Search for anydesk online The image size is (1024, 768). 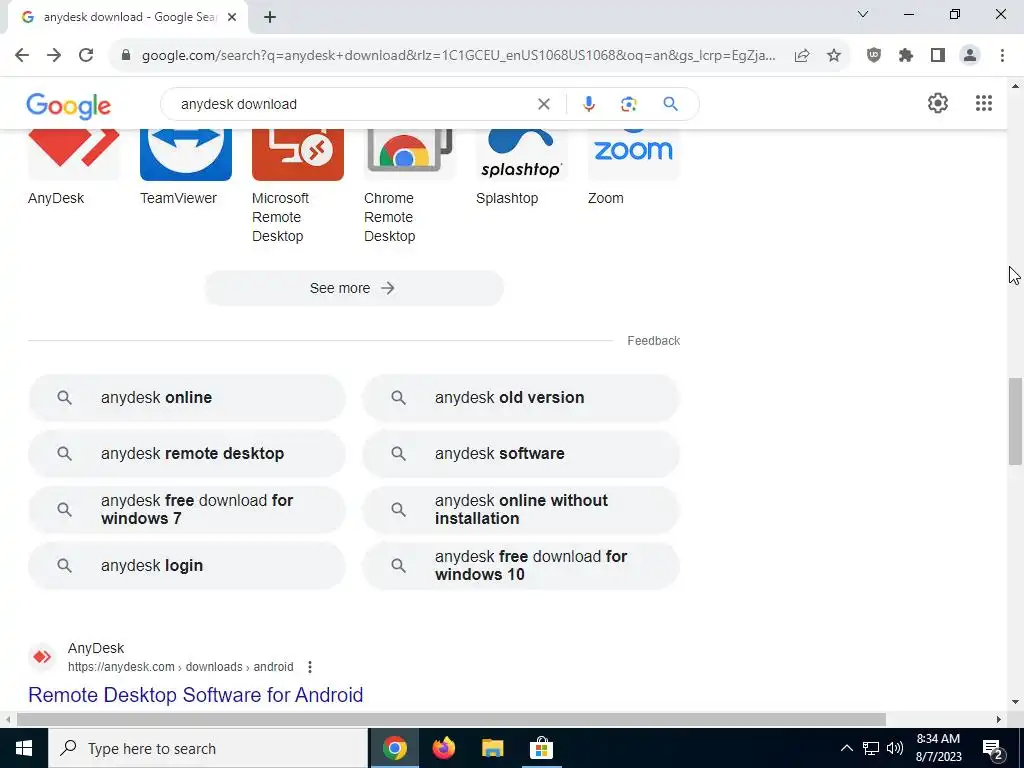[187, 398]
